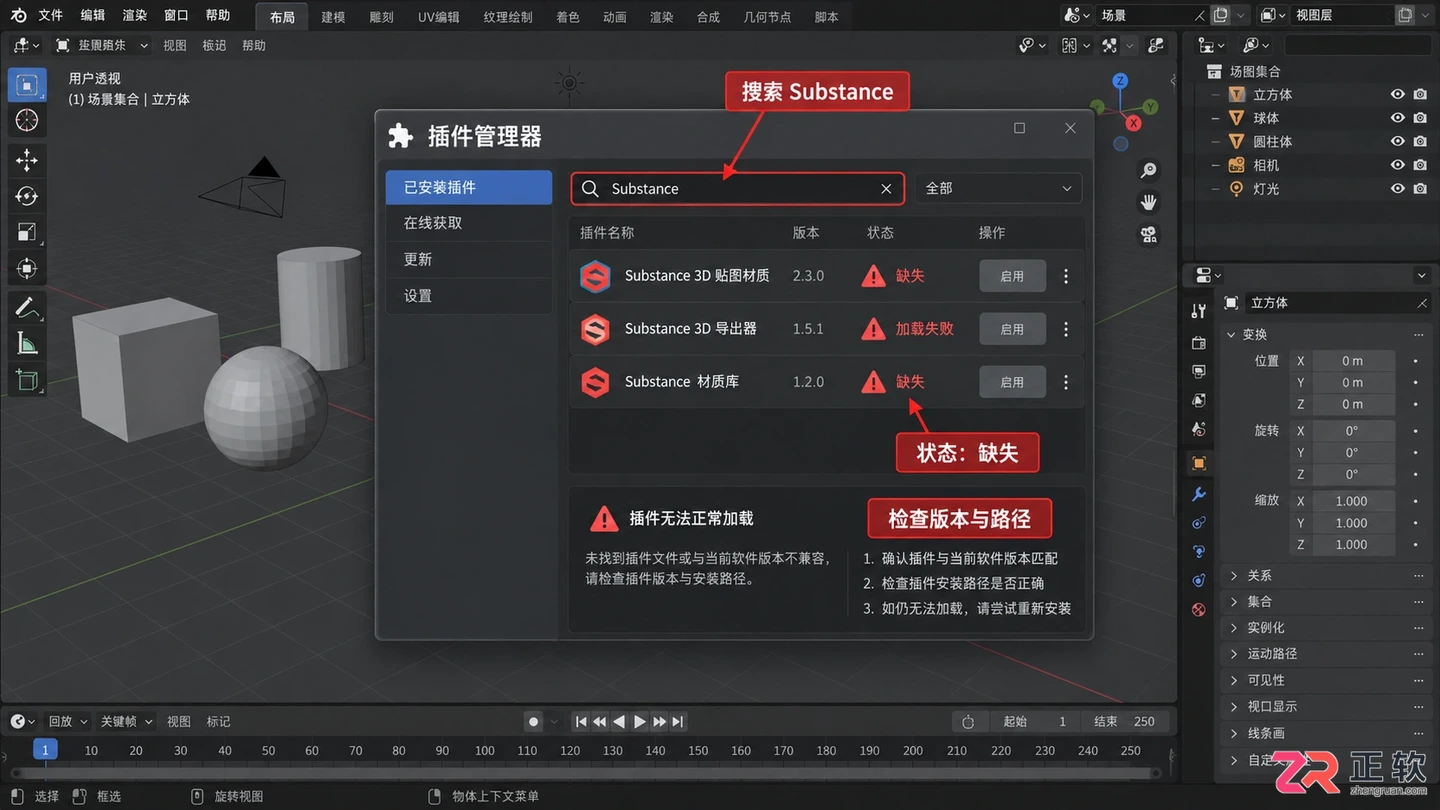Image resolution: width=1440 pixels, height=810 pixels.
Task: Open options menu for Substance 3D 贴图材质
Action: (1066, 276)
